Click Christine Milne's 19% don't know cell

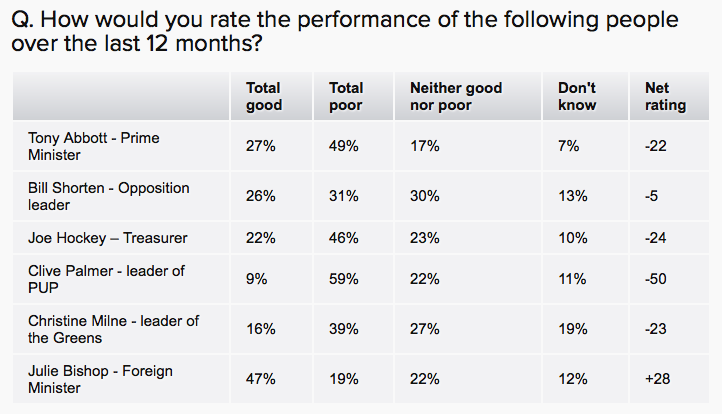coord(572,328)
